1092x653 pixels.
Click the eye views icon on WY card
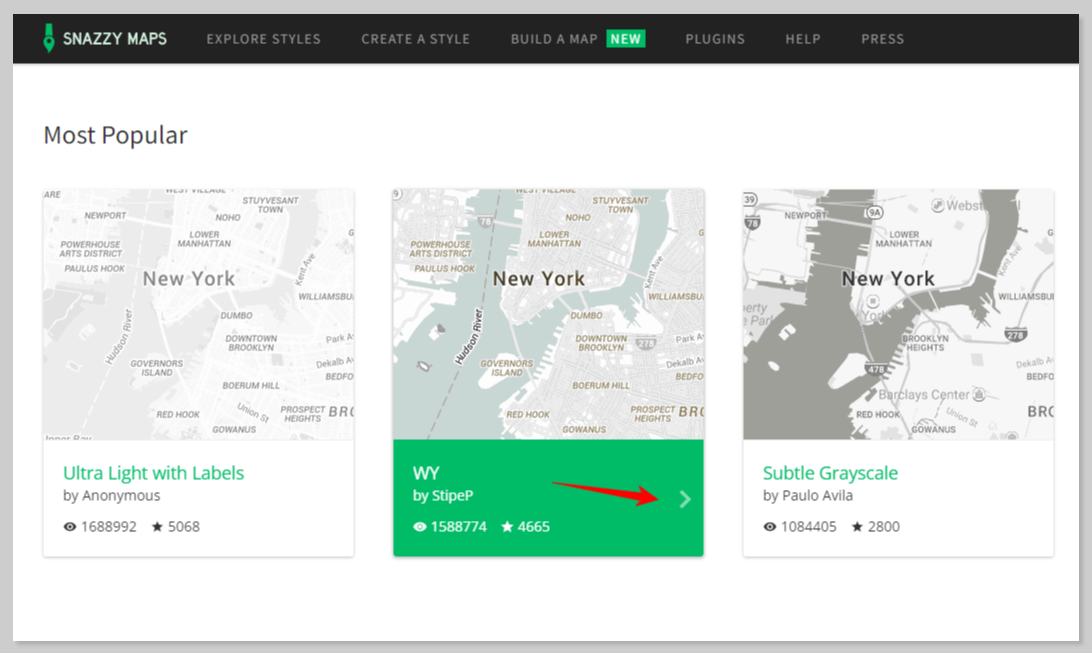tap(419, 526)
